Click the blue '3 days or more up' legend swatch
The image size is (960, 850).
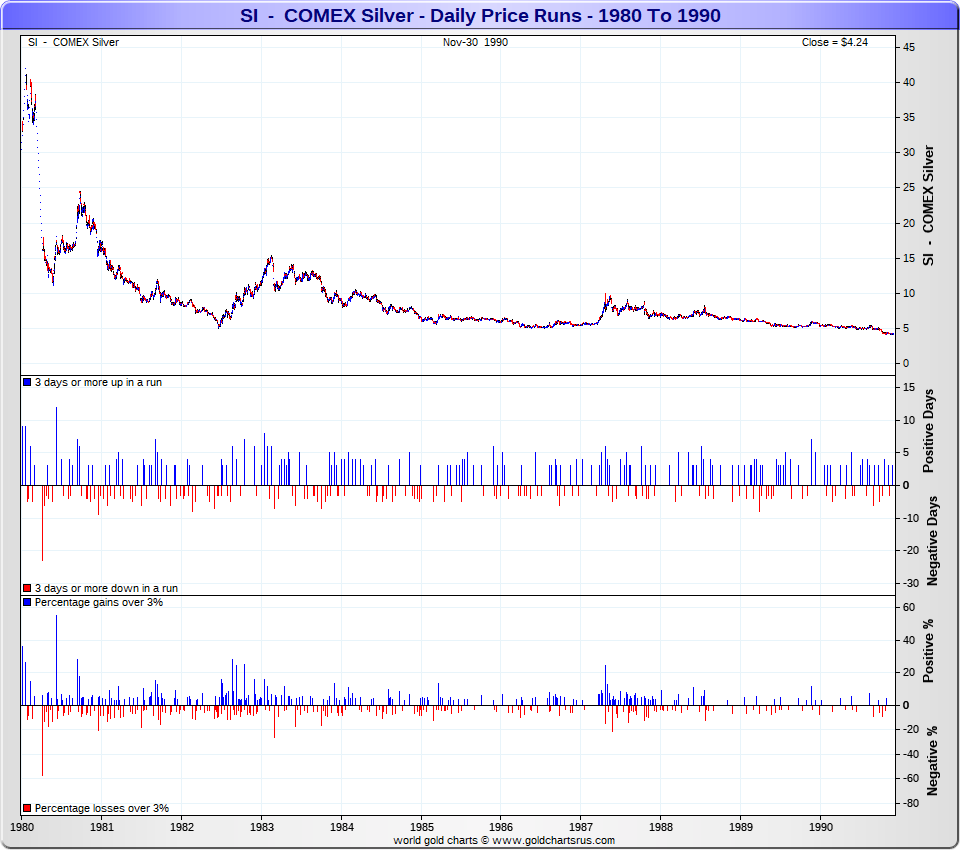[27, 383]
